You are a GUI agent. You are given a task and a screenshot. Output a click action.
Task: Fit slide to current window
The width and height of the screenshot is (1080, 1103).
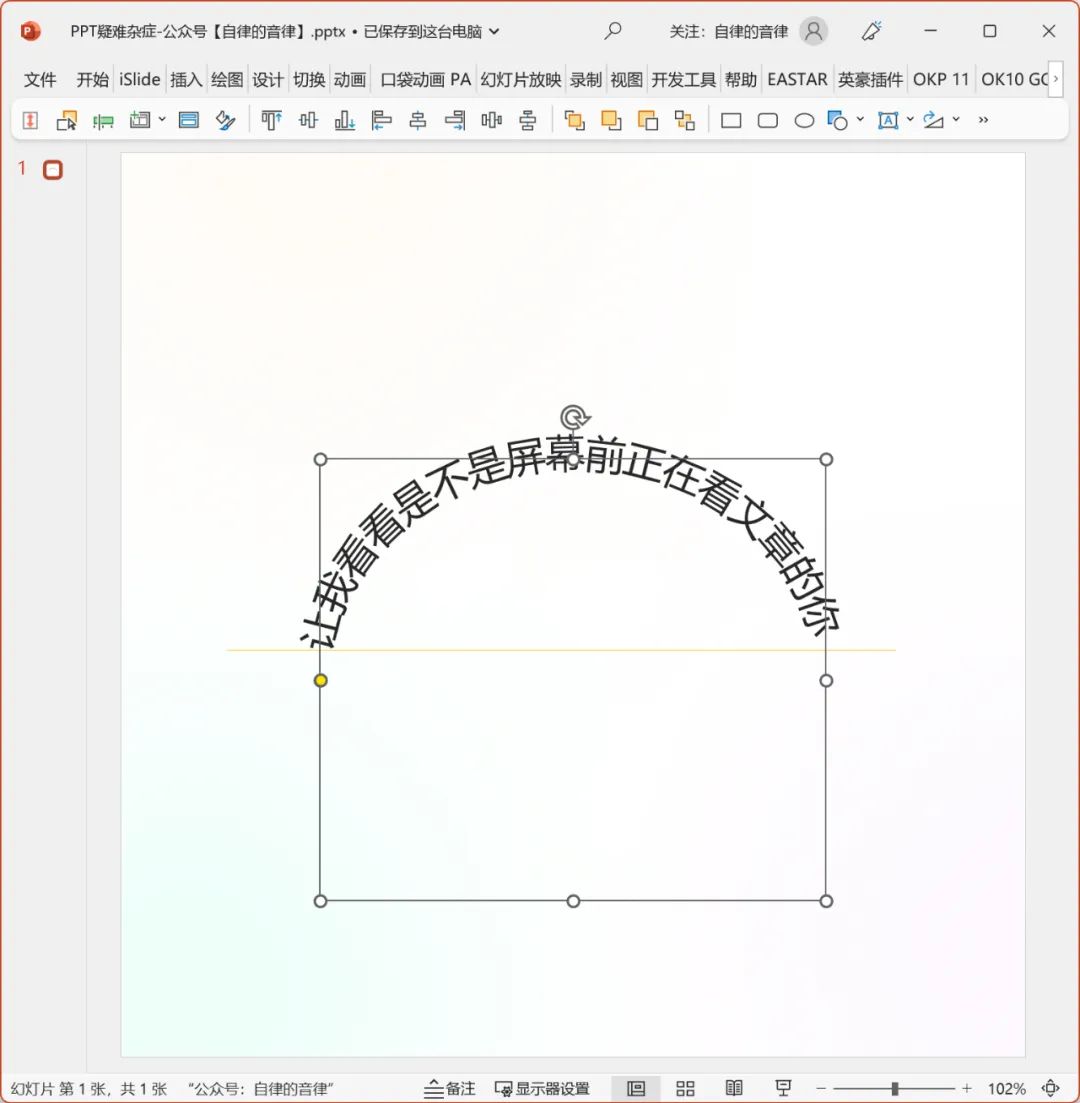pyautogui.click(x=1050, y=1088)
